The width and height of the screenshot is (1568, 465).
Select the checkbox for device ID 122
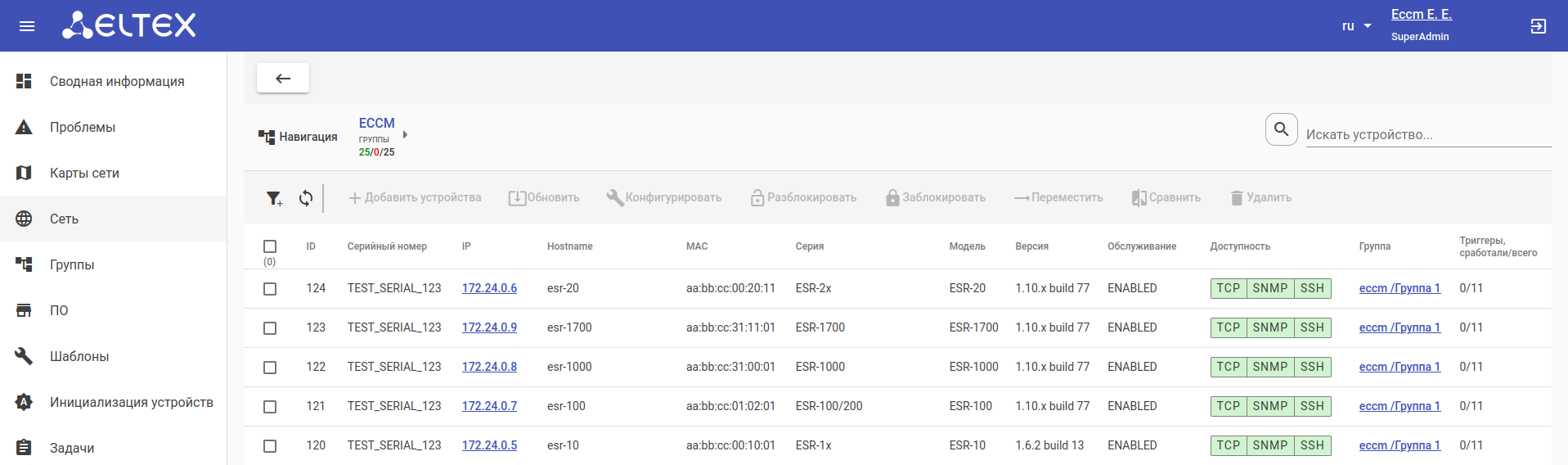tap(270, 368)
